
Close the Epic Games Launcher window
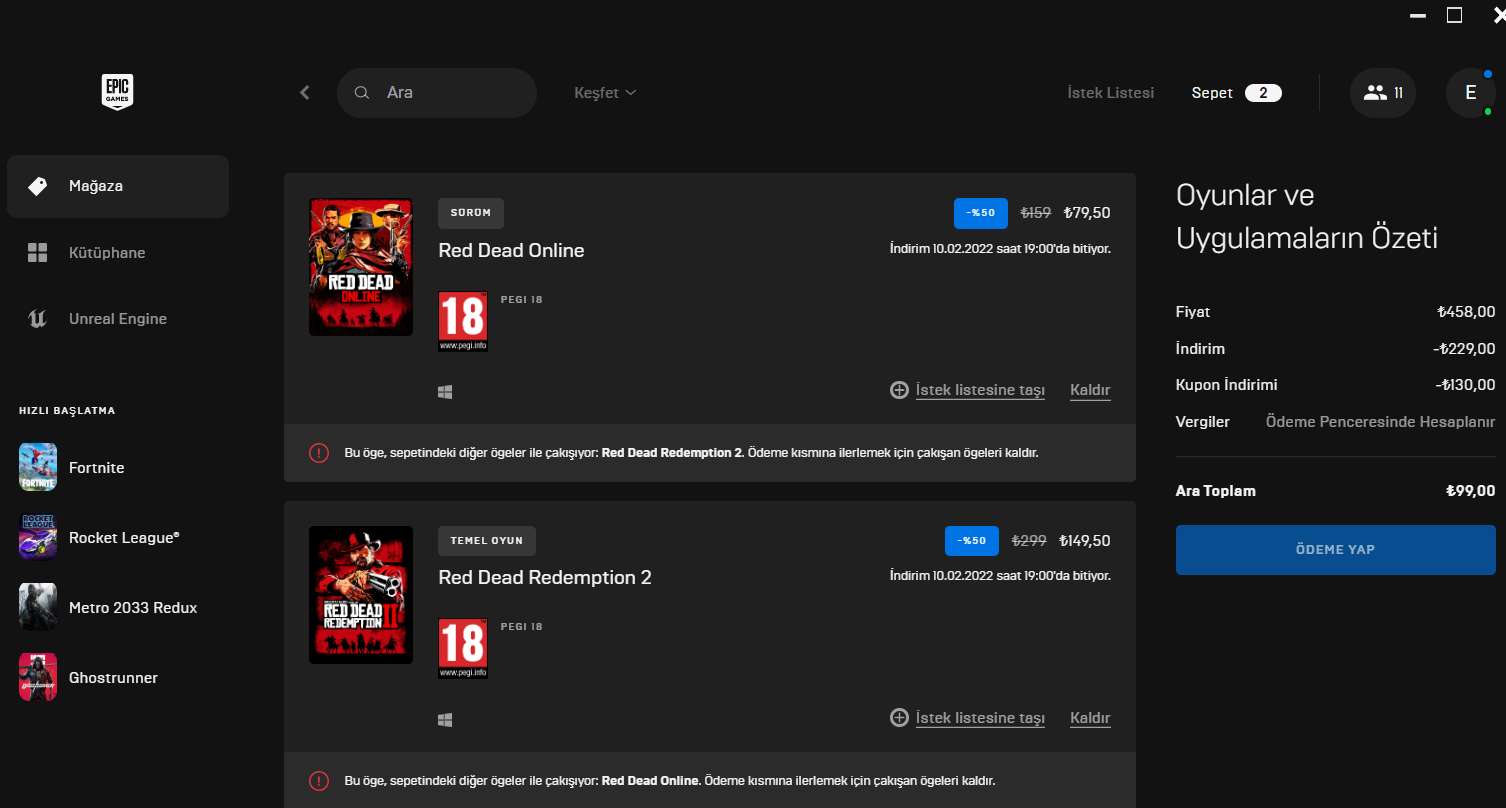point(1498,15)
